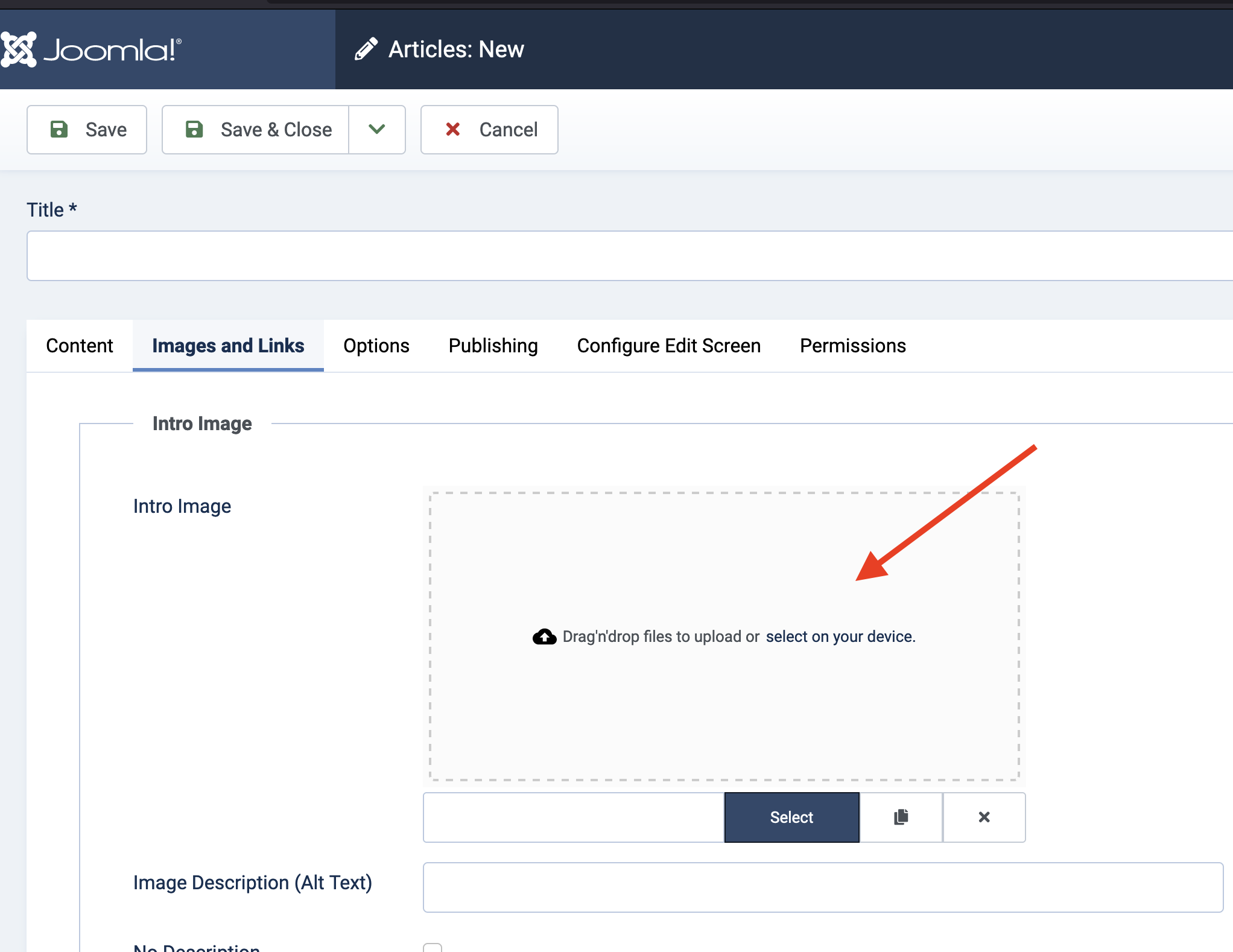Screen dimensions: 1233x952
Task: Open the Permissions tab
Action: (x=852, y=346)
